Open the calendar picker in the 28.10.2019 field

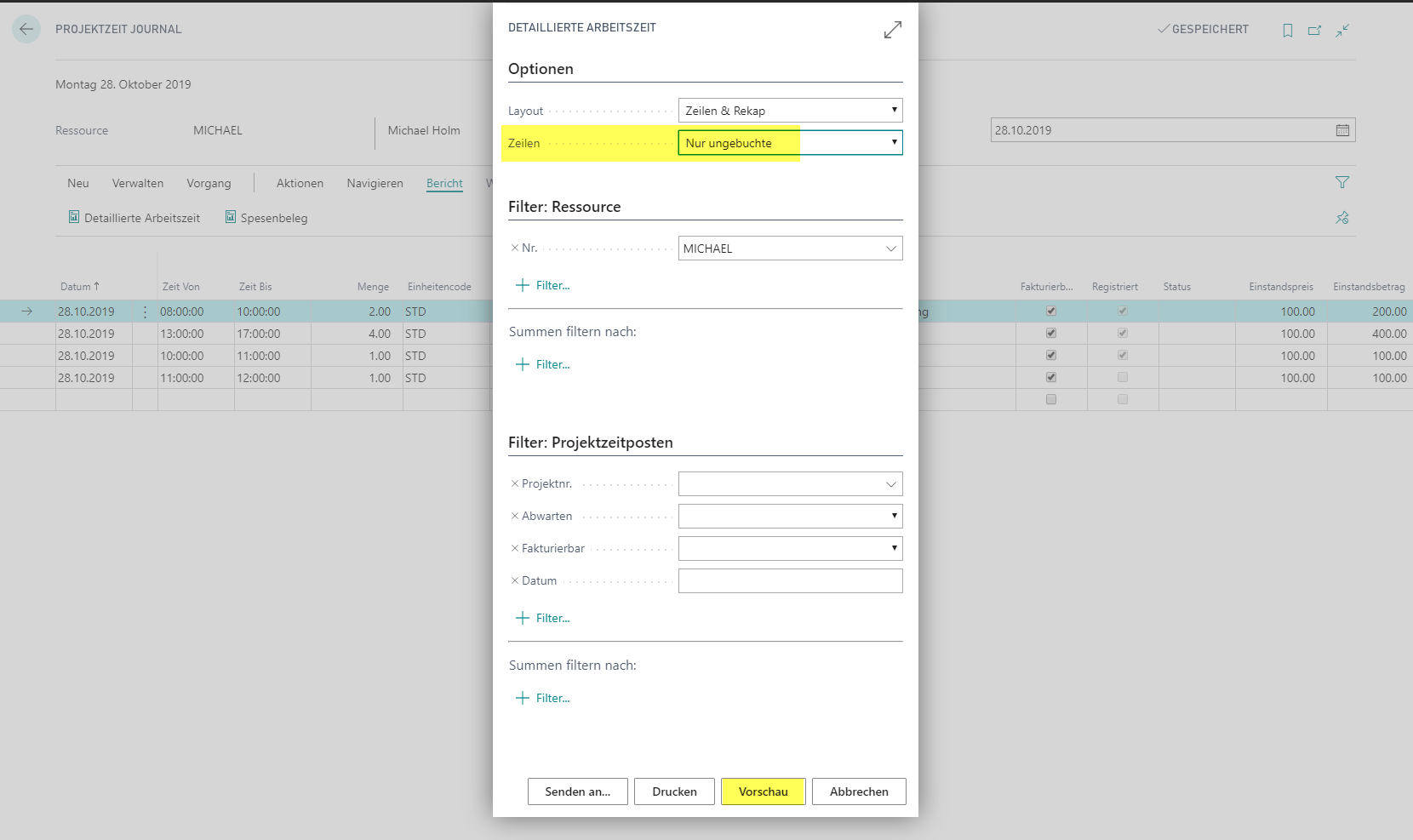1342,130
